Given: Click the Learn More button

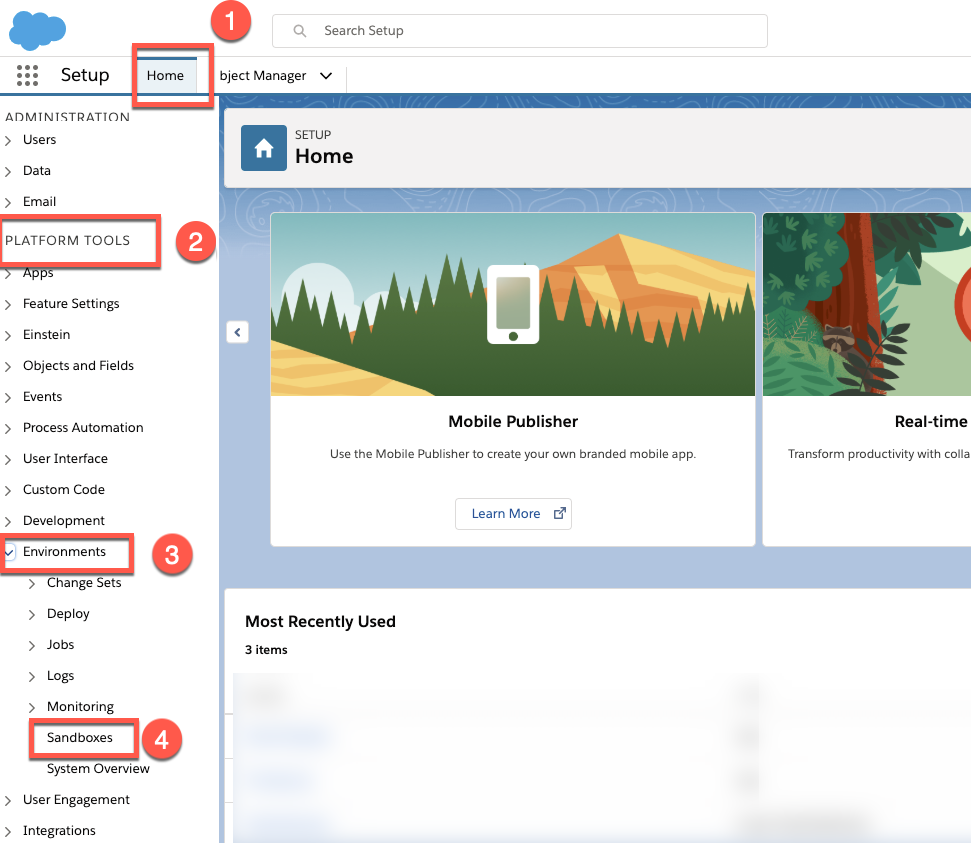Looking at the screenshot, I should (x=513, y=513).
